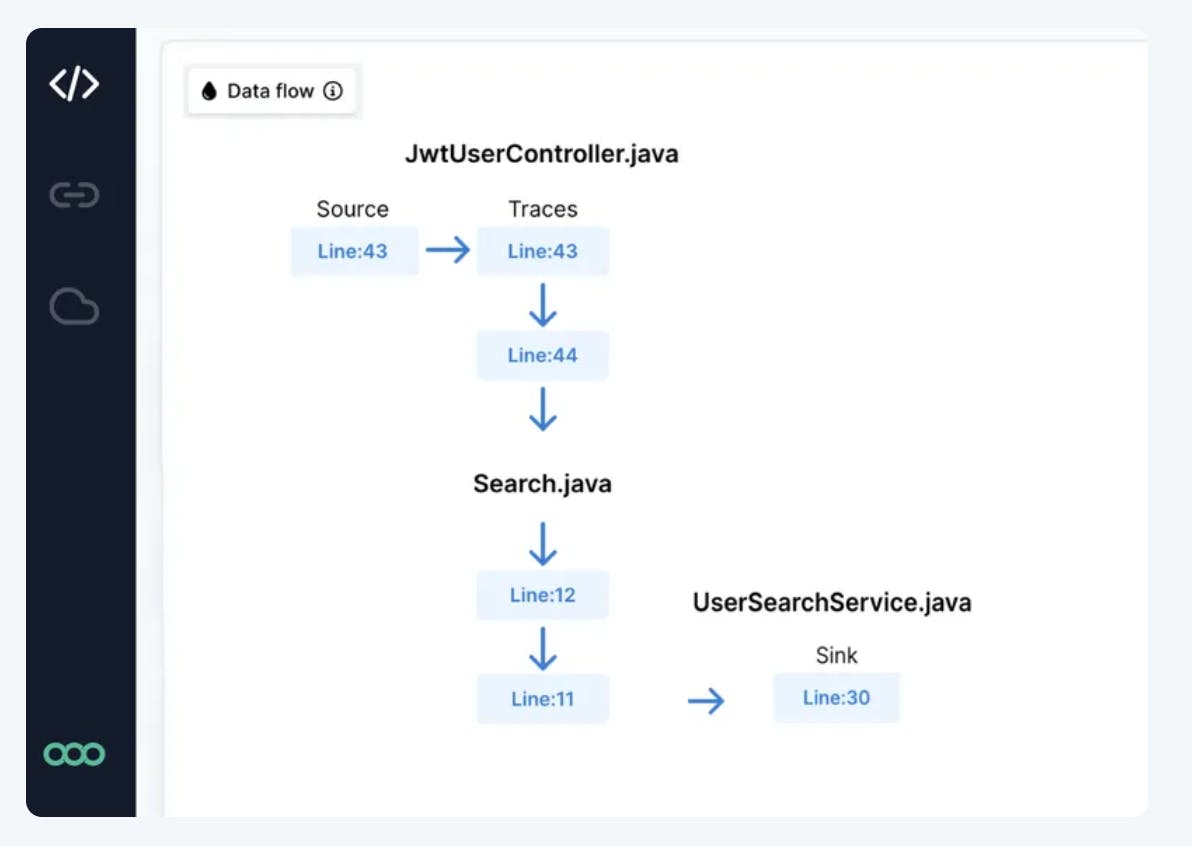Click the Sink label

(836, 656)
